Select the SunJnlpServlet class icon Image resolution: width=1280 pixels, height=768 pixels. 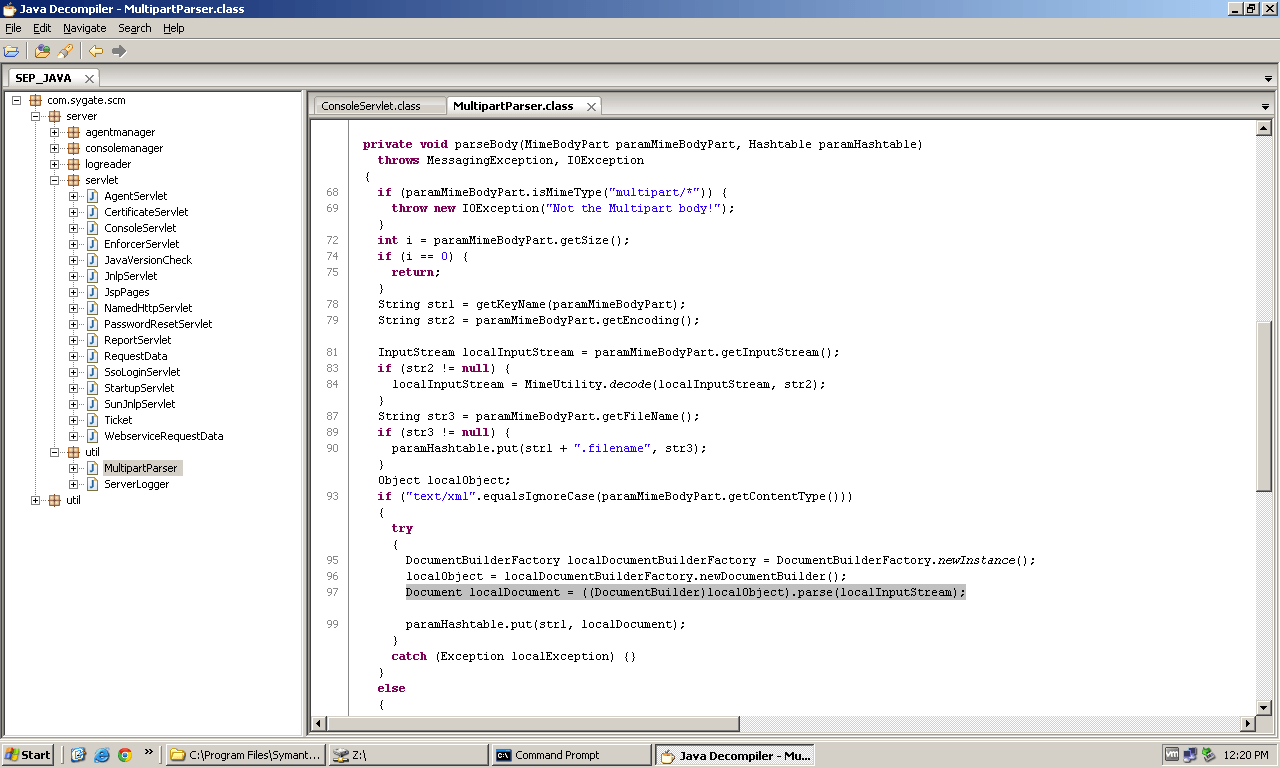click(92, 404)
